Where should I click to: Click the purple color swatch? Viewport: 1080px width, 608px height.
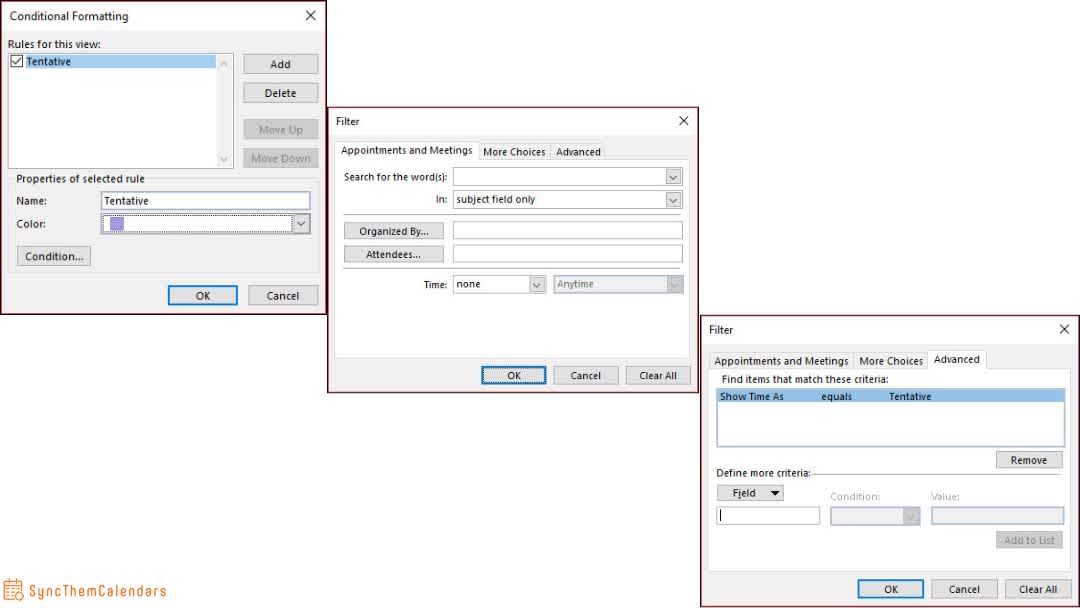[x=117, y=224]
